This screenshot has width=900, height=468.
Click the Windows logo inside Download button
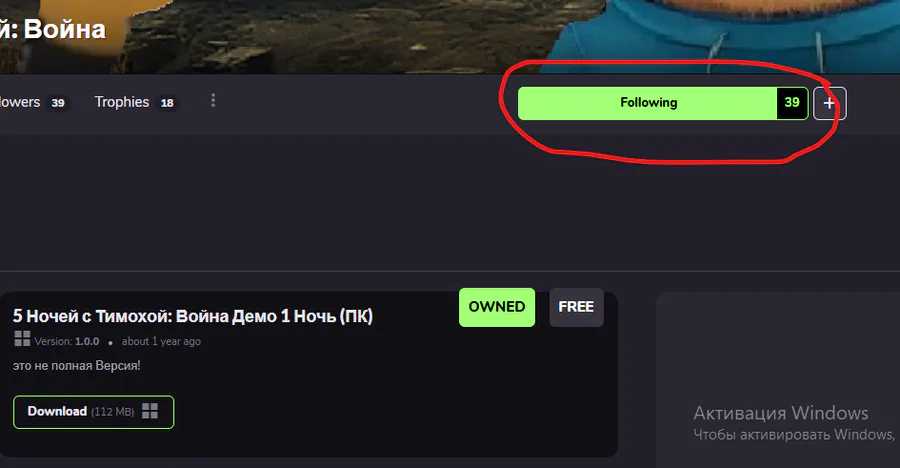[150, 411]
